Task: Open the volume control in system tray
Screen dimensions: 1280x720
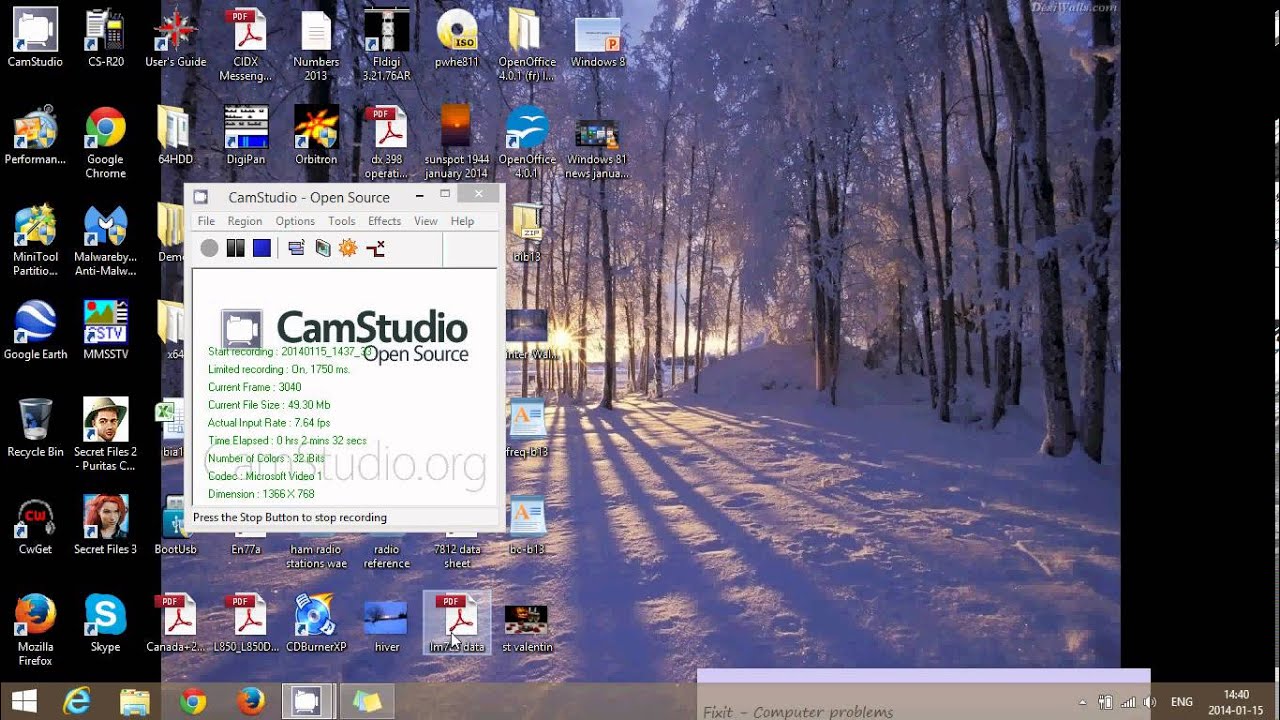Action: 1150,702
